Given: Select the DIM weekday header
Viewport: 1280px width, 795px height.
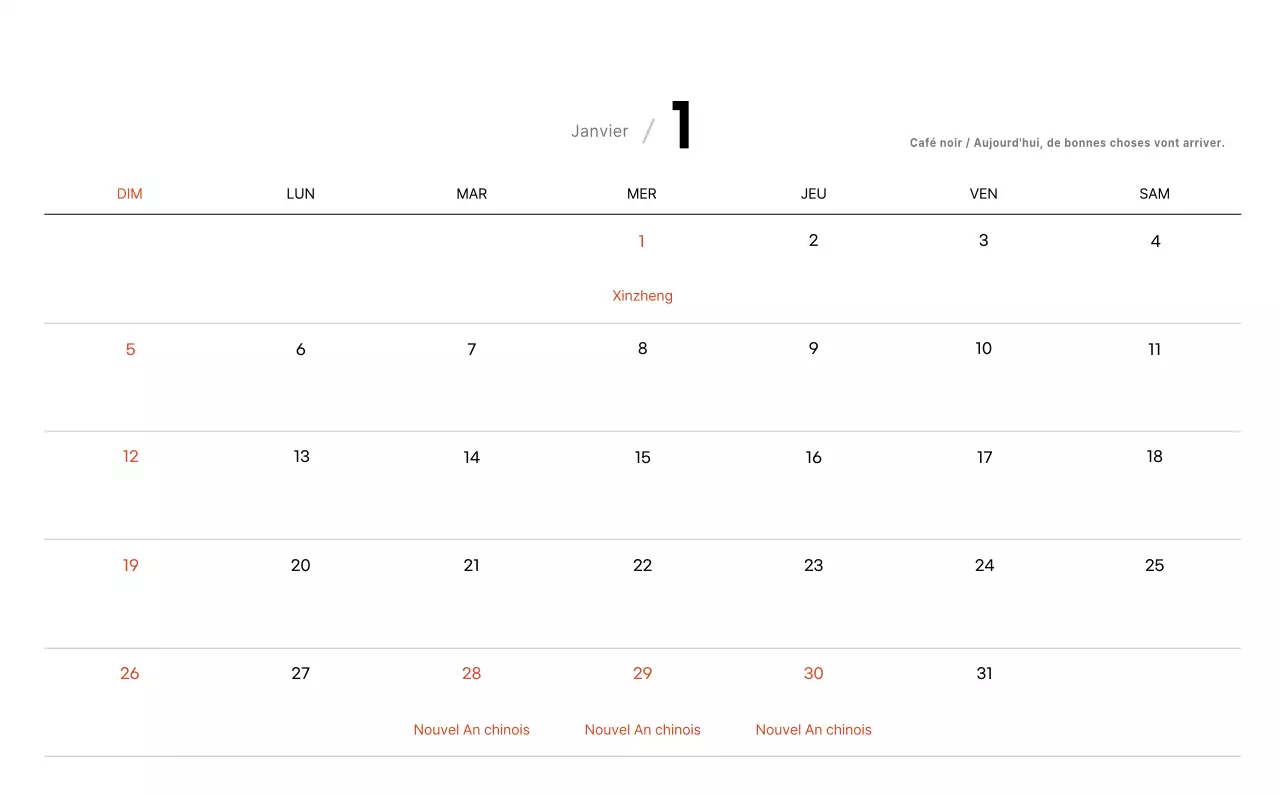Looking at the screenshot, I should pos(130,194).
